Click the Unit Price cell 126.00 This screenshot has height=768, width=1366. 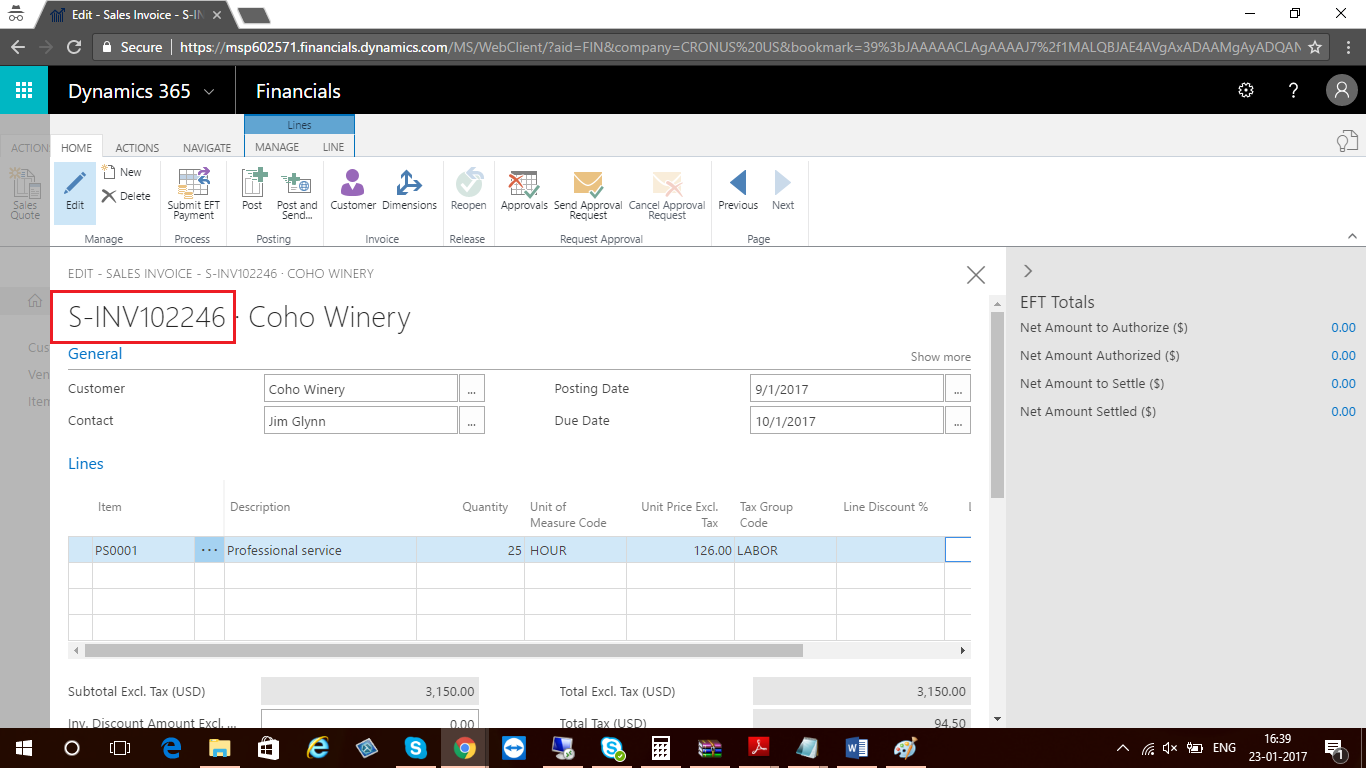[681, 550]
